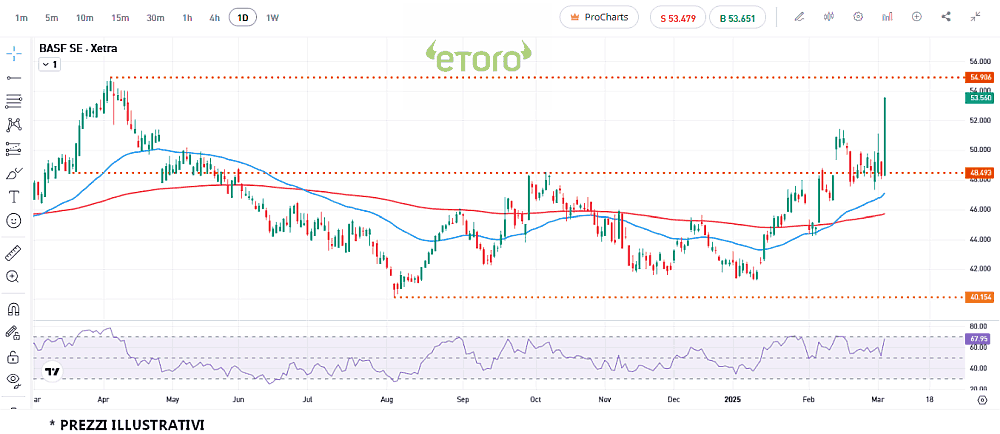Screen dimensions: 1000x434
Task: Click the TradingView logo badge
Action: [x=52, y=371]
